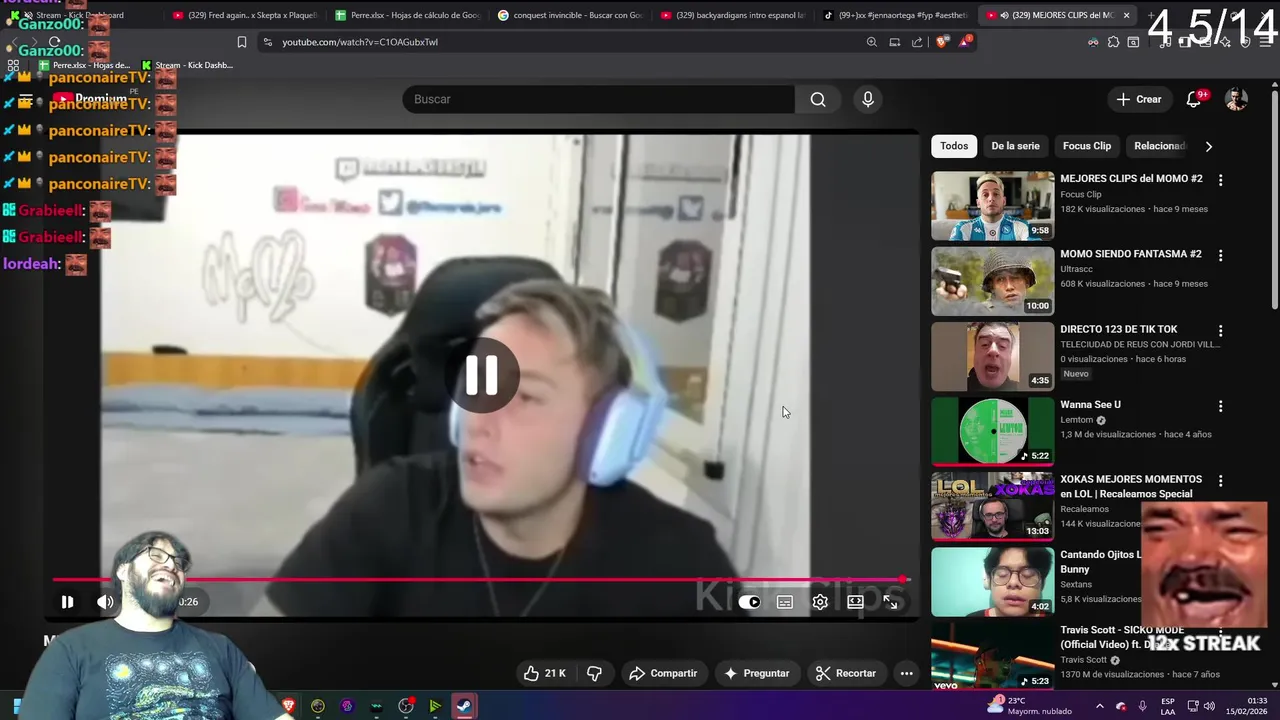Viewport: 1280px width, 720px height.
Task: Open the Stream - Kick Dashb... bookmark
Action: pos(187,65)
